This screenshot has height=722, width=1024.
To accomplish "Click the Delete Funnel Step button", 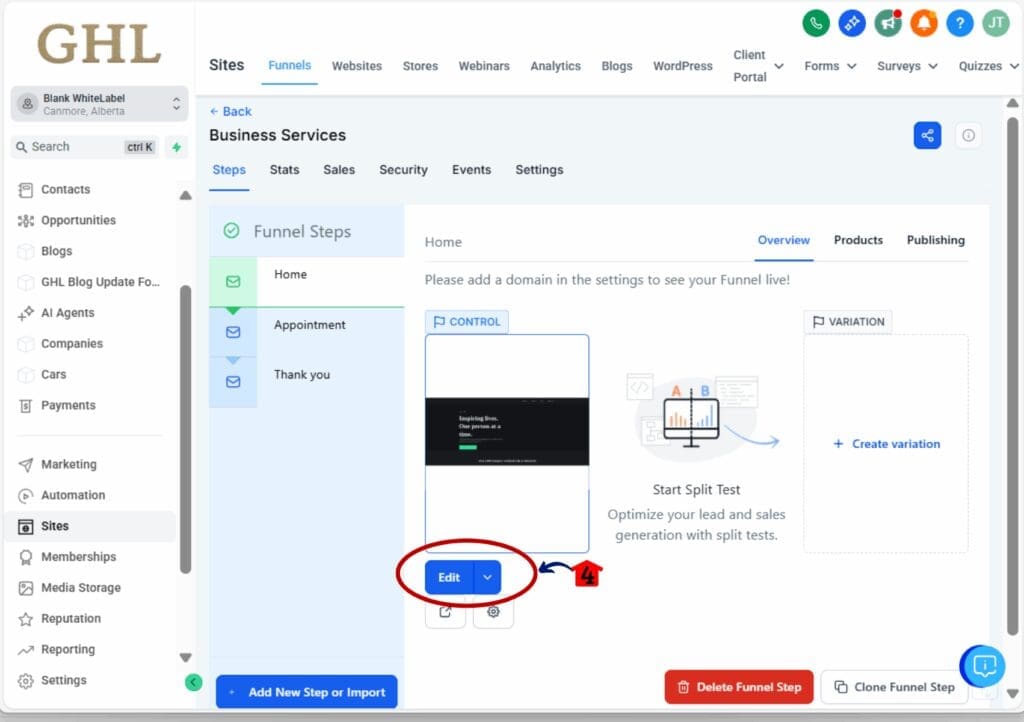I will click(x=739, y=687).
